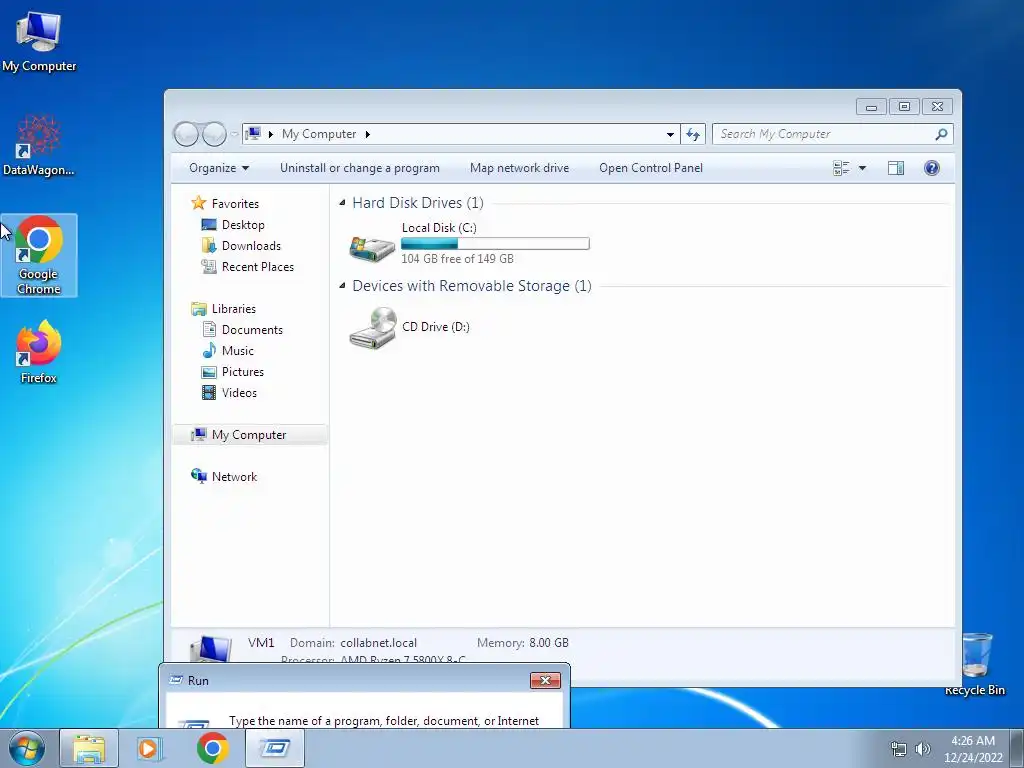This screenshot has height=768, width=1024.
Task: Click the '104 GB free of 149 GB' text
Action: 457,259
